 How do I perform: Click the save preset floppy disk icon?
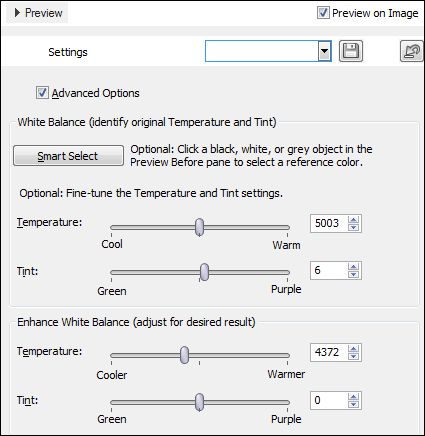[351, 51]
